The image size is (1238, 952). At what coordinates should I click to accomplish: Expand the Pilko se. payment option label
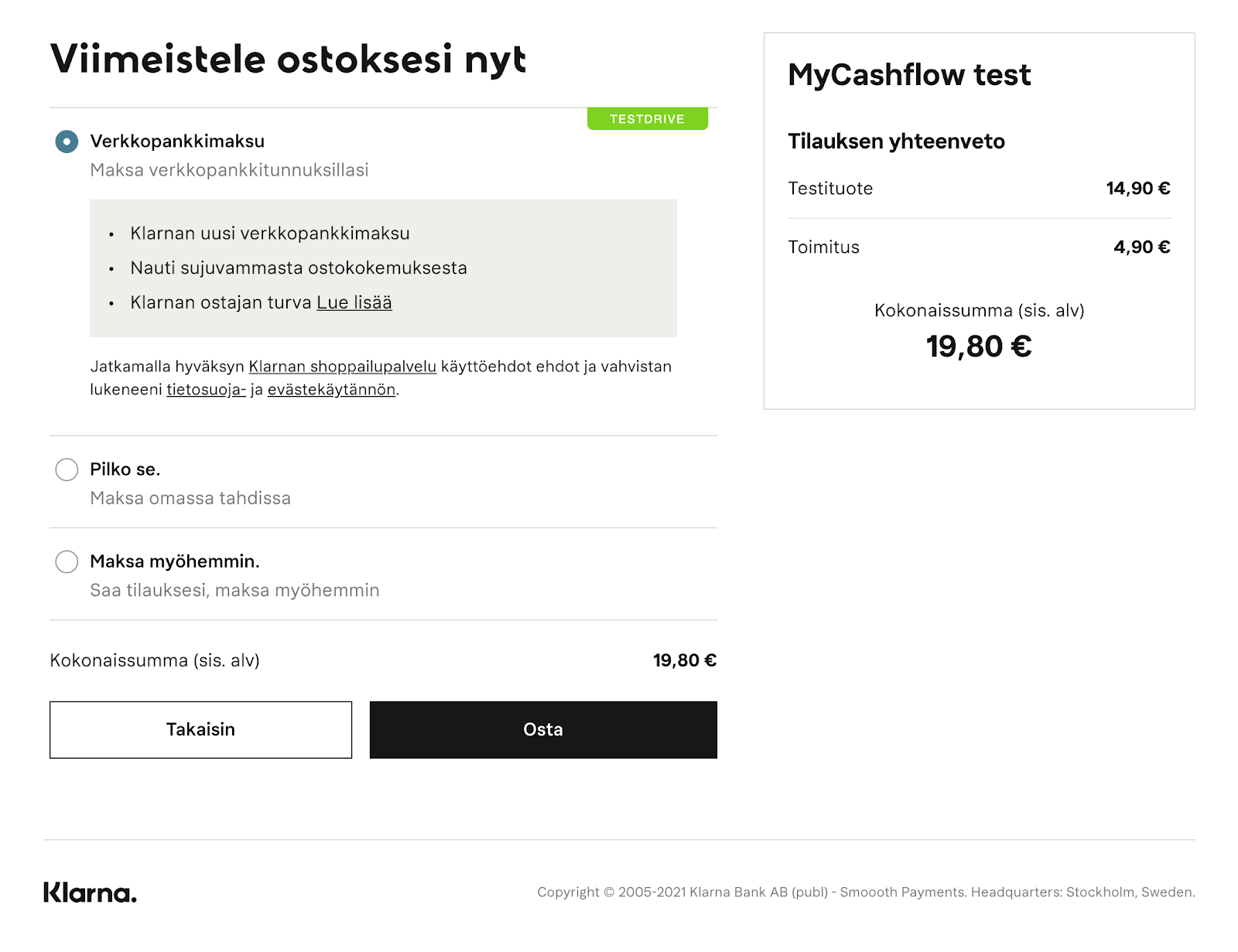pyautogui.click(x=125, y=469)
